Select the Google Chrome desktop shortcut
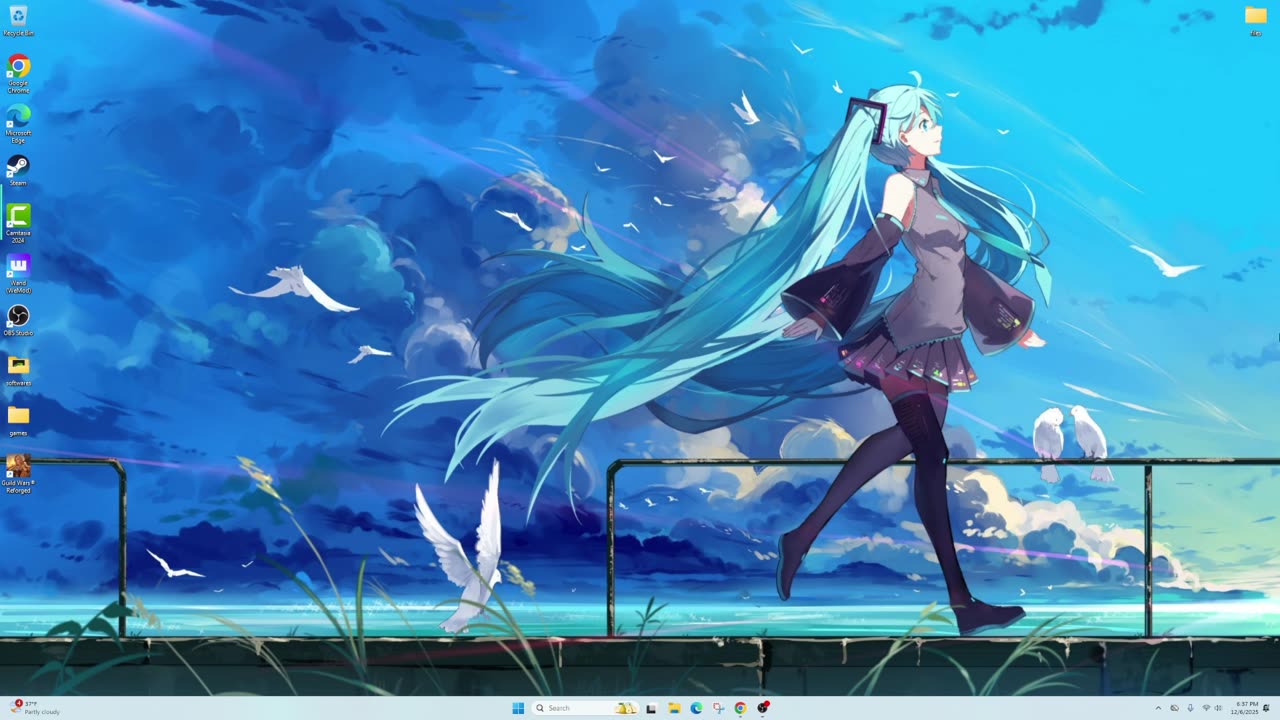The height and width of the screenshot is (720, 1280). coord(18,74)
